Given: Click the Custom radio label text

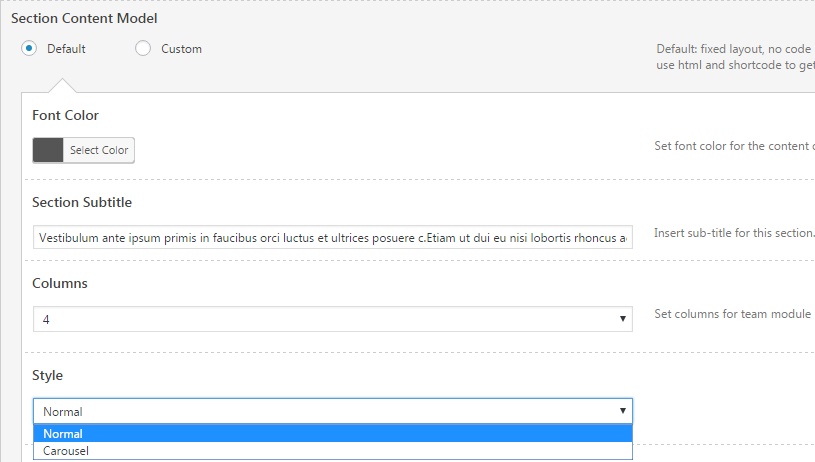Looking at the screenshot, I should tap(181, 49).
